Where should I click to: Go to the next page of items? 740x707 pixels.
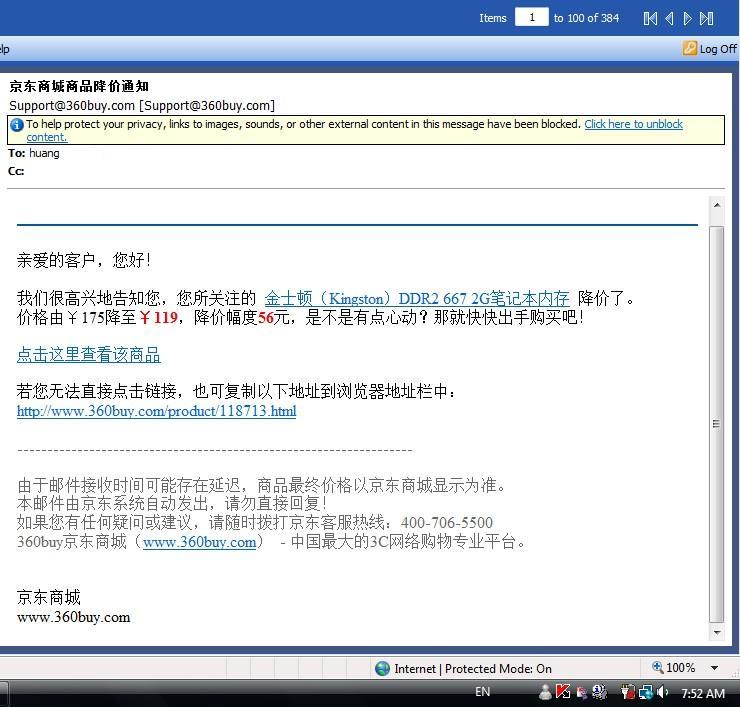pyautogui.click(x=688, y=18)
